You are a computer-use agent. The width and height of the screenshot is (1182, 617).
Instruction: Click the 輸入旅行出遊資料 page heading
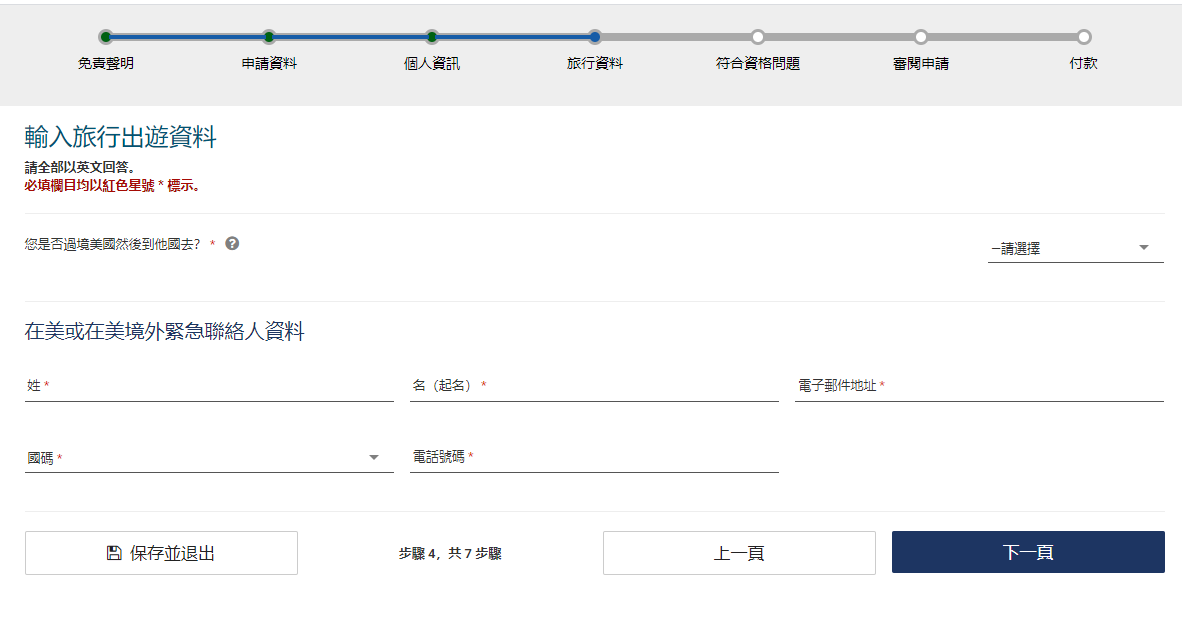[x=120, y=138]
